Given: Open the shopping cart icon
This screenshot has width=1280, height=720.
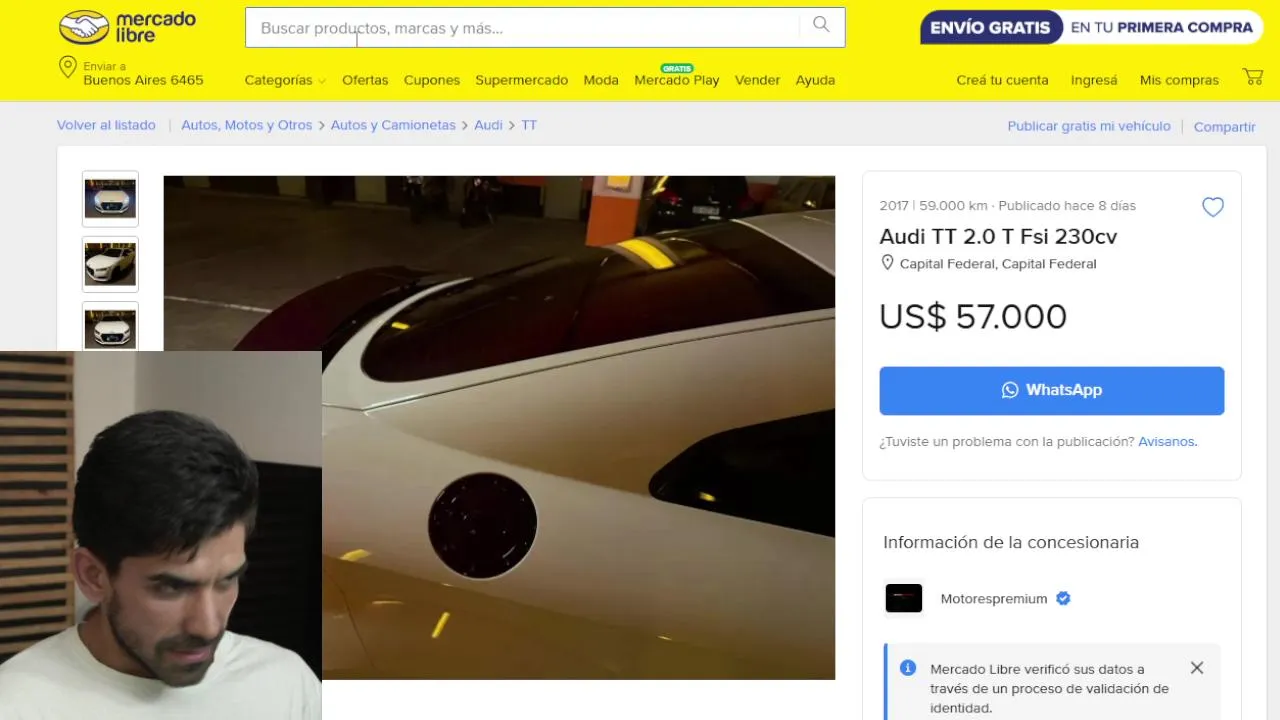Looking at the screenshot, I should click(1252, 77).
